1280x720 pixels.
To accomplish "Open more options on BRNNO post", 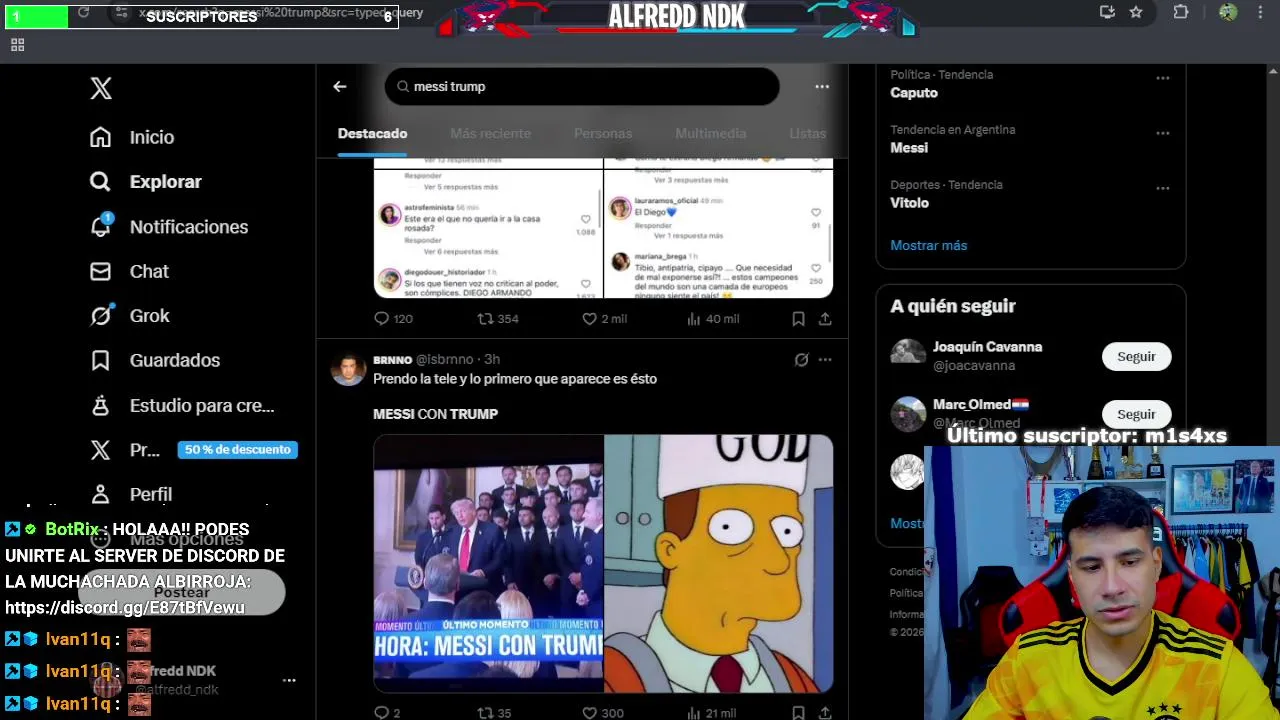I will [x=825, y=360].
